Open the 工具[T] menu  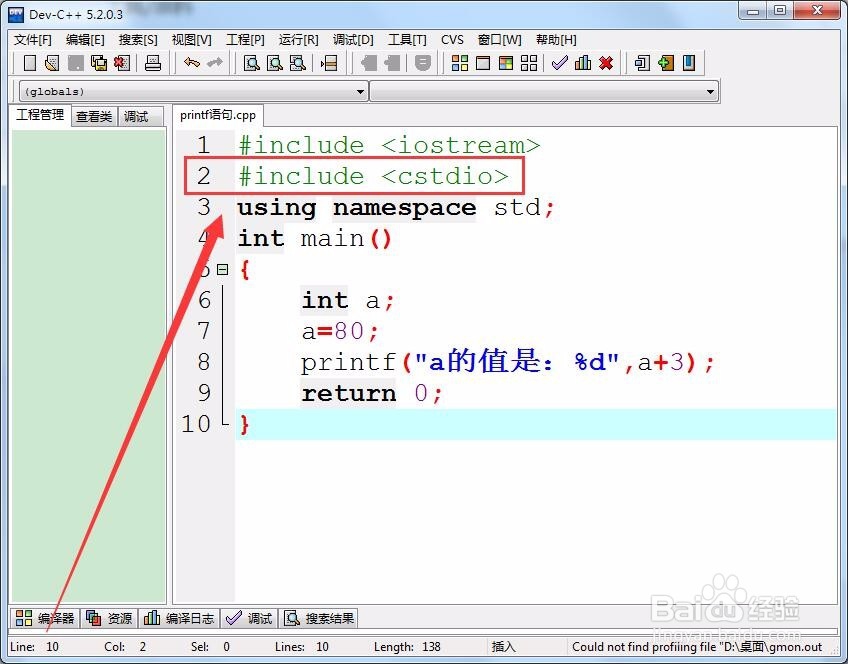[407, 40]
